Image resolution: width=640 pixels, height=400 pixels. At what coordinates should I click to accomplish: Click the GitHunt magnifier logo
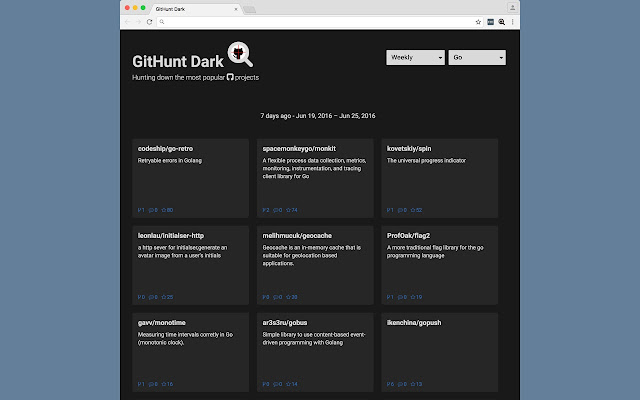240,54
